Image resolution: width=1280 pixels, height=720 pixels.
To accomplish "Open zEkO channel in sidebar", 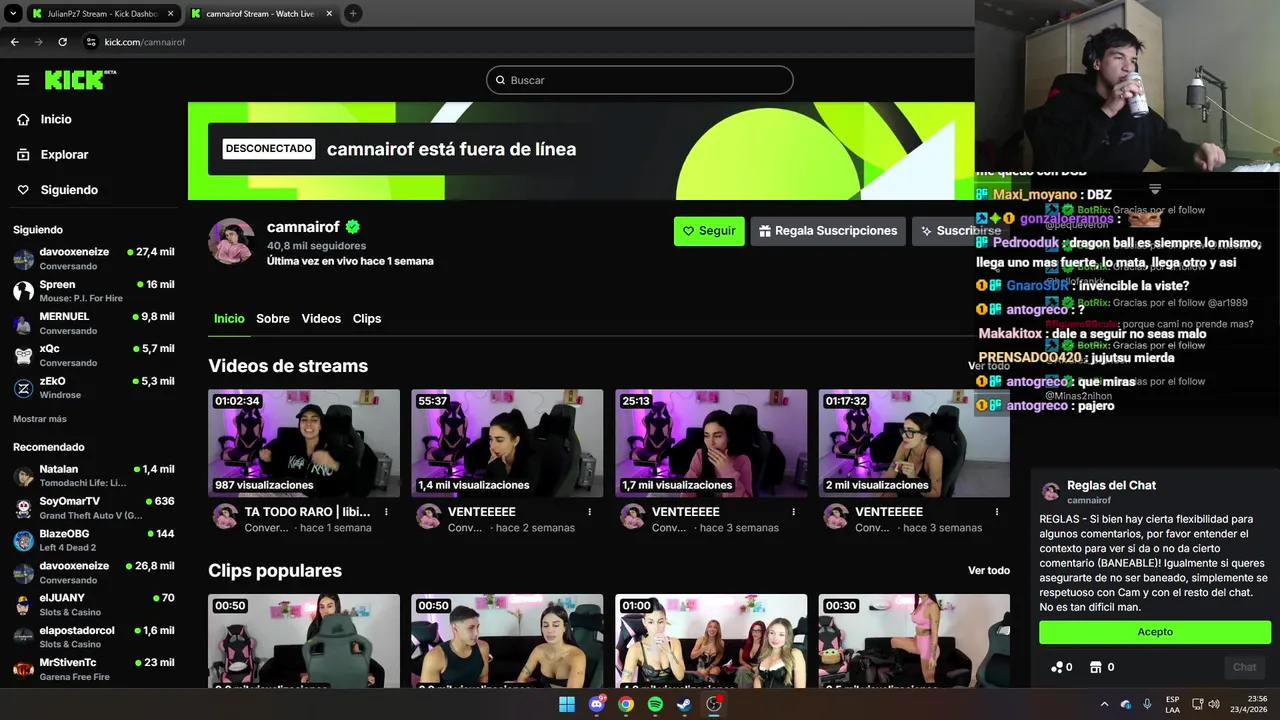I will 93,388.
